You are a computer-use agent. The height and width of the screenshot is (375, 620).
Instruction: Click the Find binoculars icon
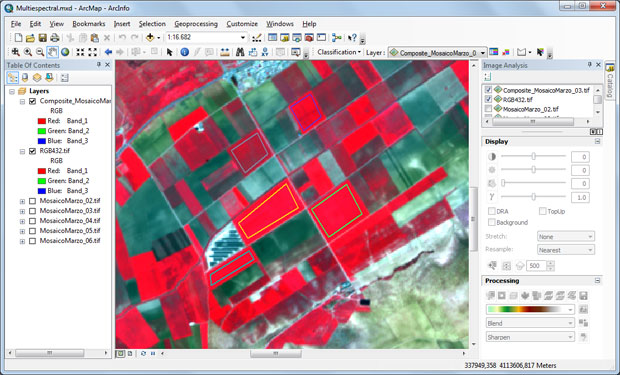coord(240,52)
